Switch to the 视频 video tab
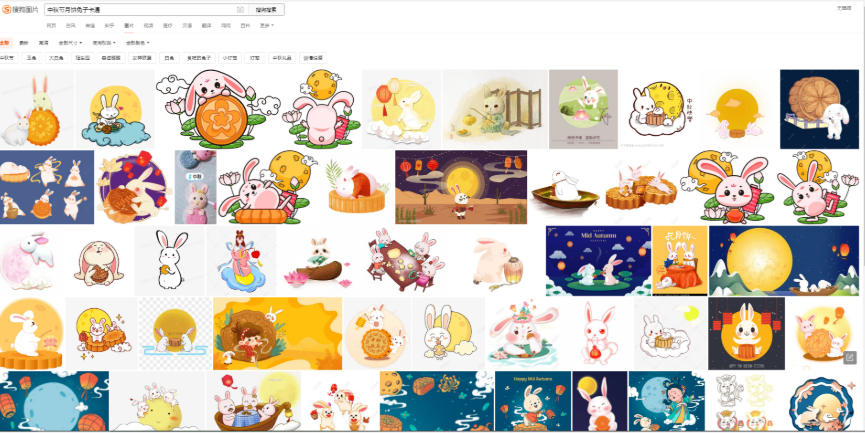This screenshot has width=865, height=433. tap(148, 25)
